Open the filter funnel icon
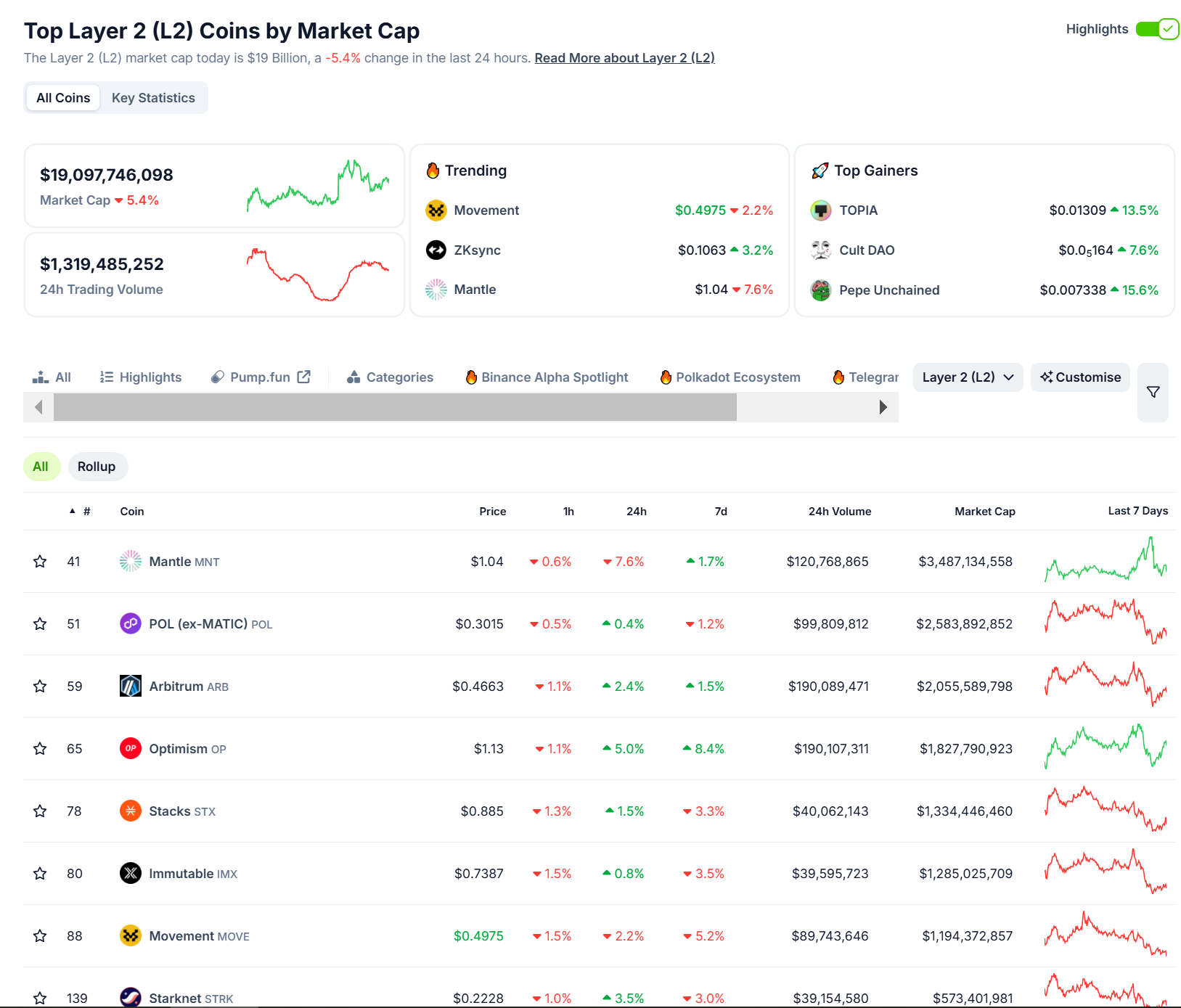Screen dimensions: 1181x1008 pos(1153,392)
